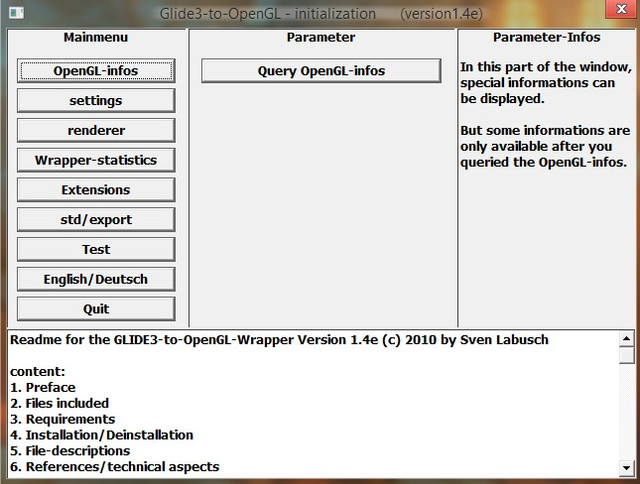640x484 pixels.
Task: Click the std/export button
Action: pyautogui.click(x=96, y=220)
